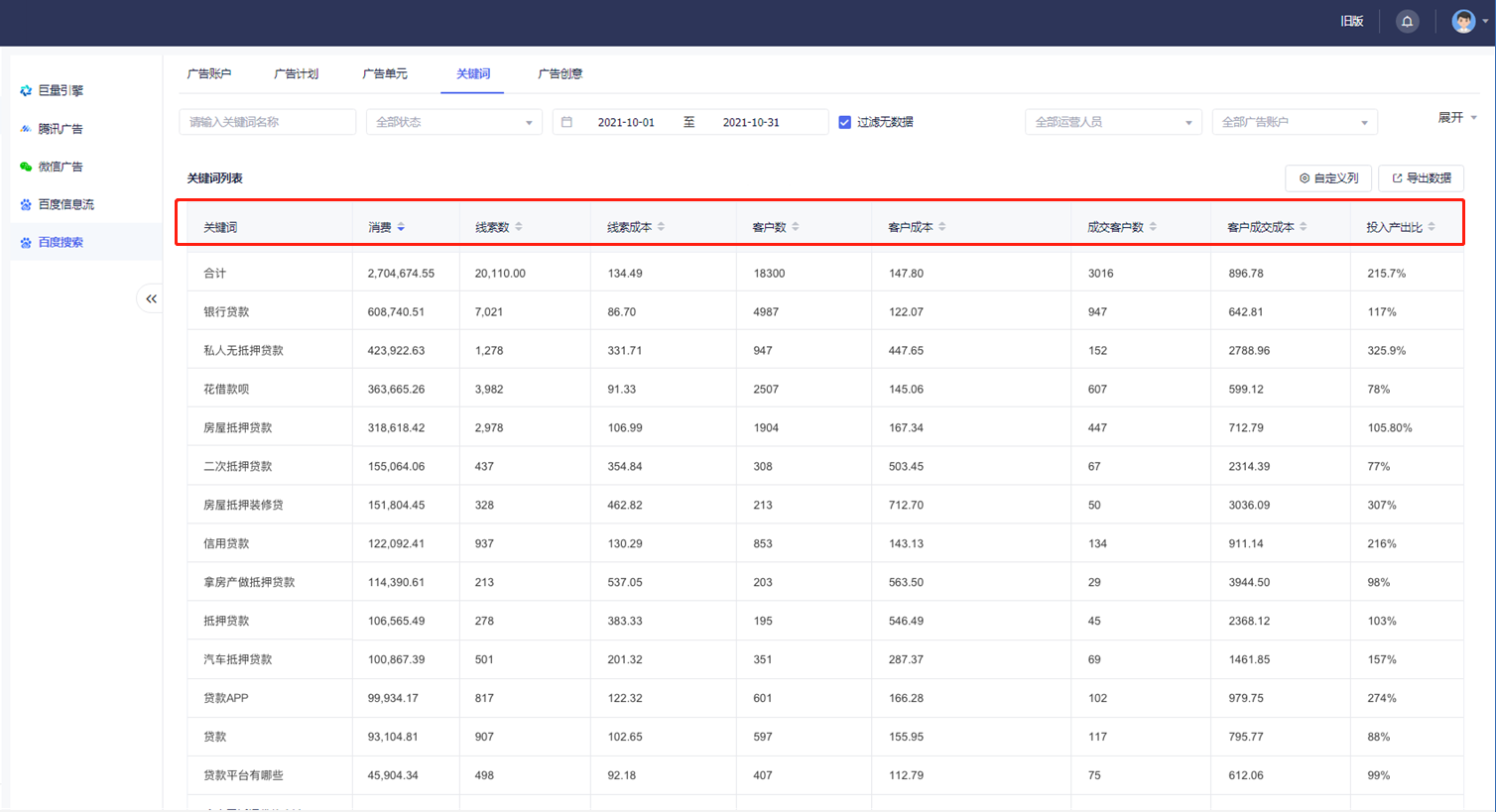Switch to the 广告账户 tab
1496x812 pixels.
pyautogui.click(x=209, y=73)
